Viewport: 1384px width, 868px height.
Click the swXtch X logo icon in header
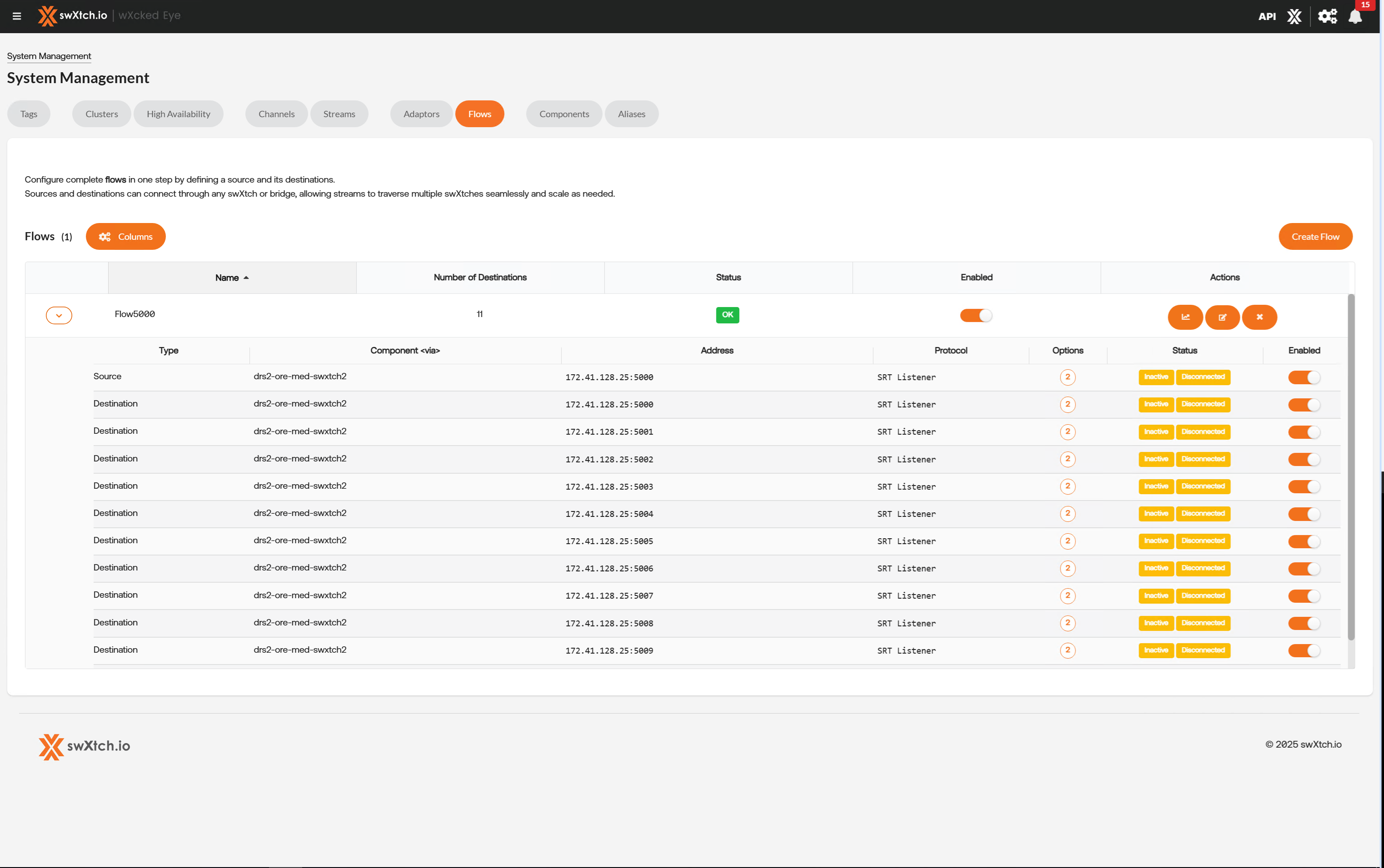[1294, 16]
